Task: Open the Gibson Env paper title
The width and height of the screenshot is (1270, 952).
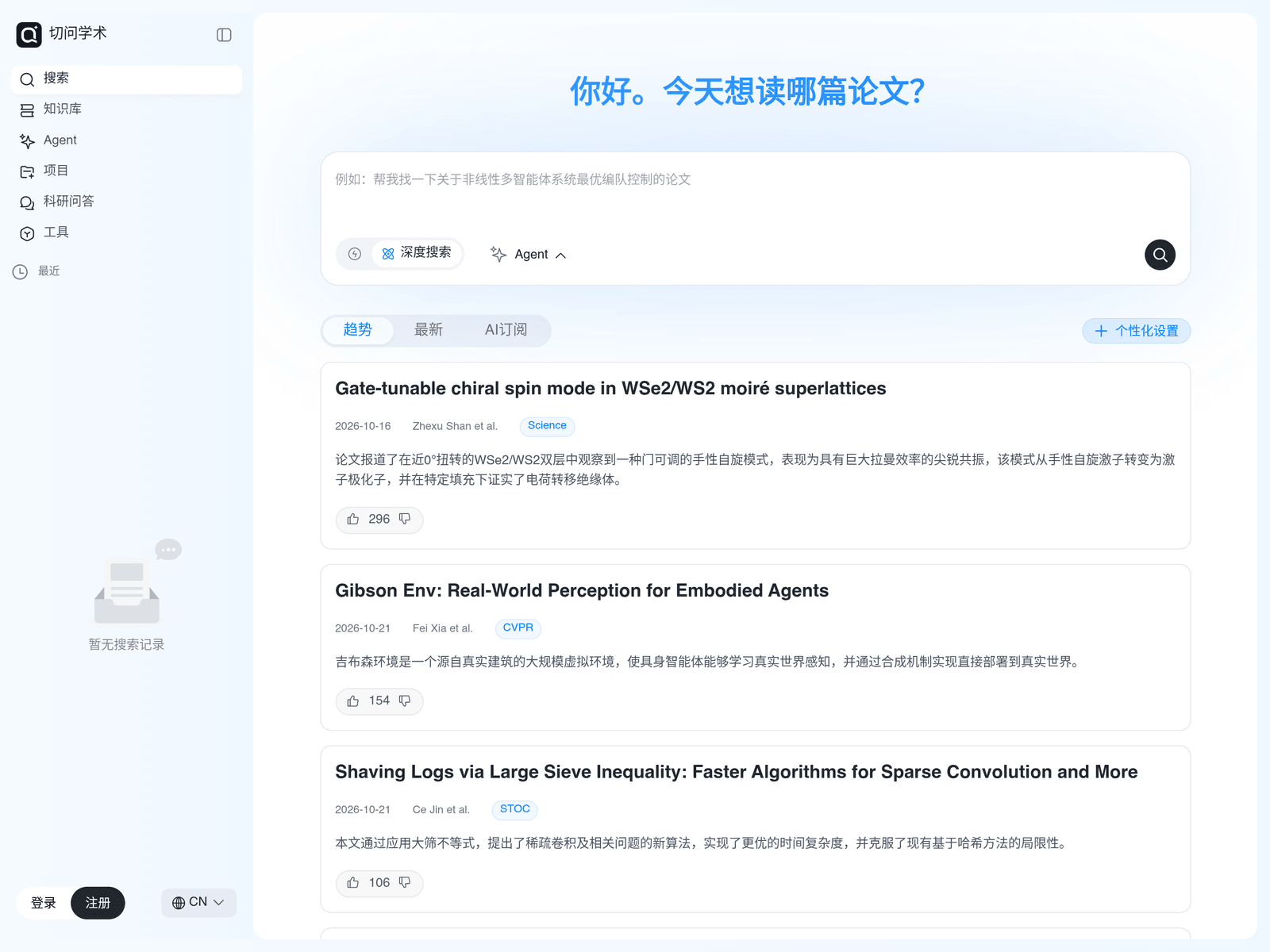Action: [582, 591]
